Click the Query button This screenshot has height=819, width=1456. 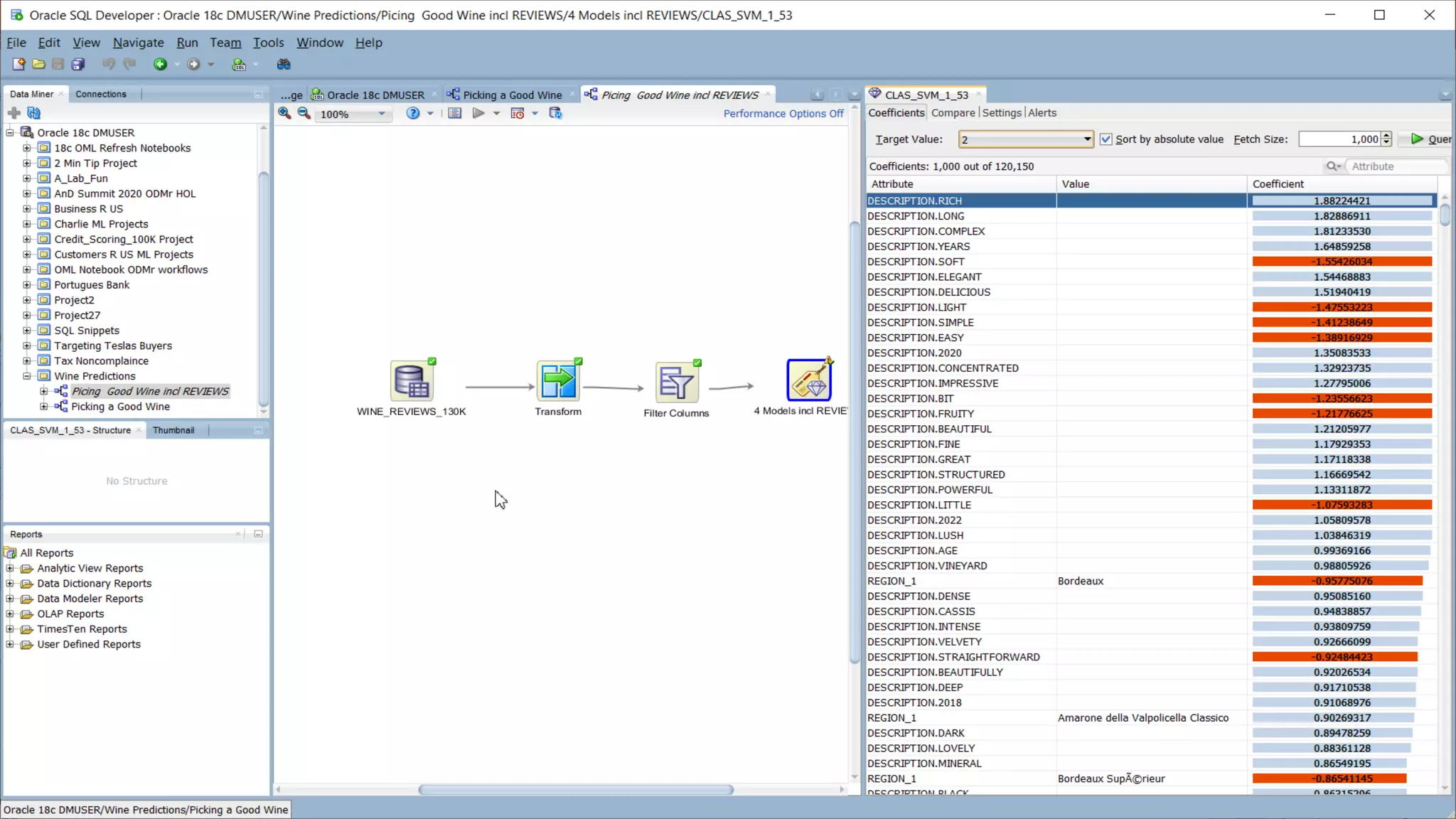pyautogui.click(x=1430, y=139)
